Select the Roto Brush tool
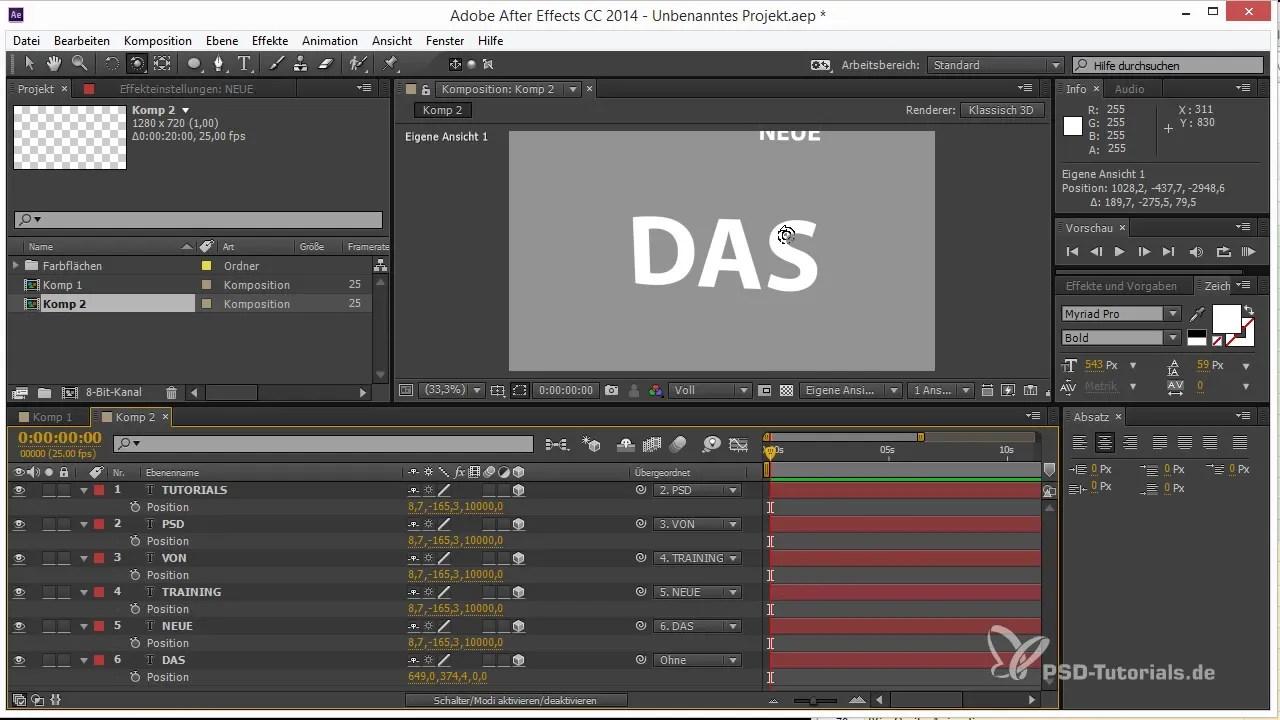Viewport: 1280px width, 720px height. pyautogui.click(x=358, y=64)
